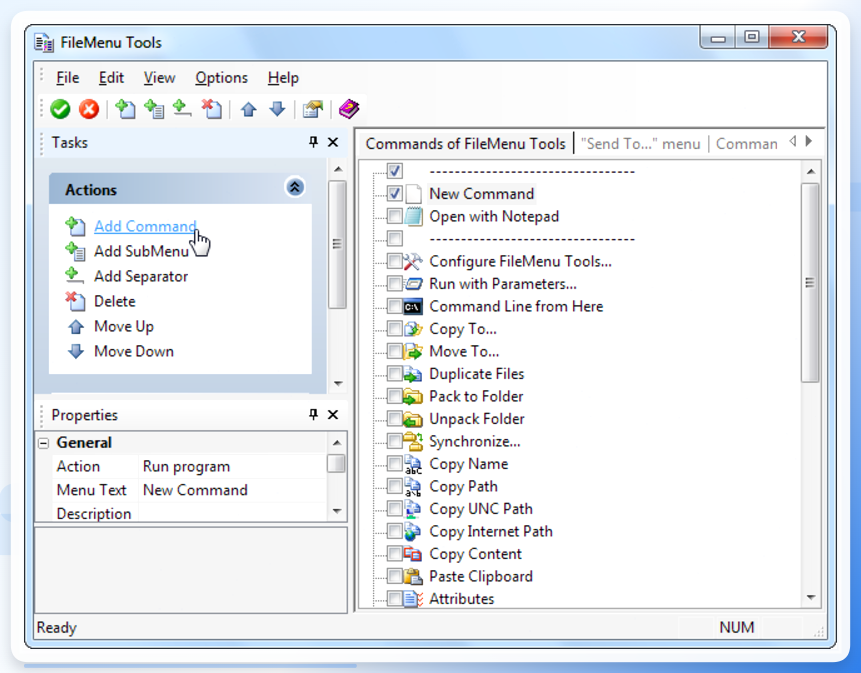The height and width of the screenshot is (673, 861).
Task: Click the folder icon beside Pack to Folder
Action: tap(413, 396)
